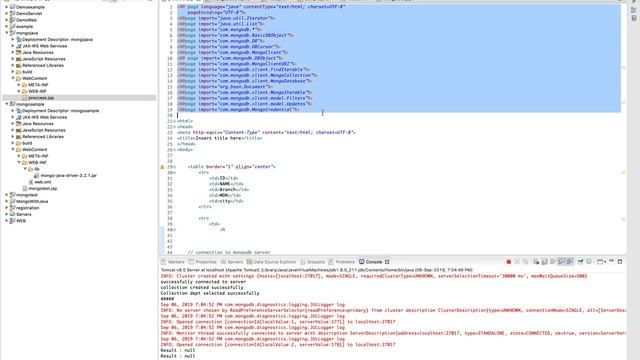The width and height of the screenshot is (640, 360).
Task: Switch to the Markers tab
Action: tap(173, 262)
